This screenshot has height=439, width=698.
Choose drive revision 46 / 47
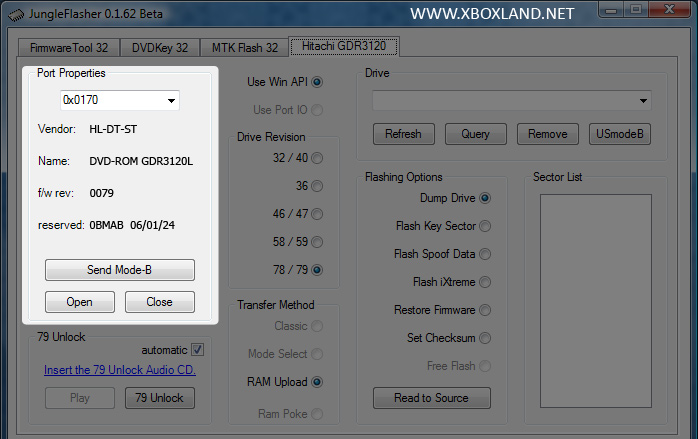tap(317, 214)
